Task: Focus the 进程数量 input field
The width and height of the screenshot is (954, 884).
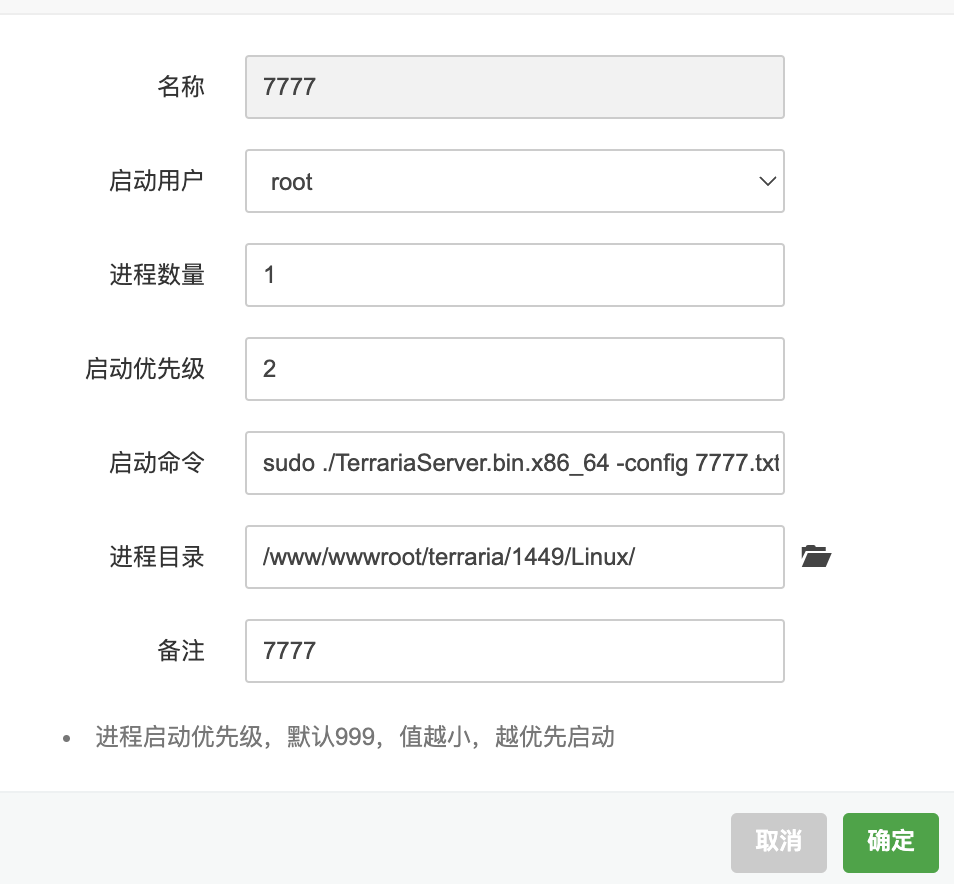Action: (514, 275)
